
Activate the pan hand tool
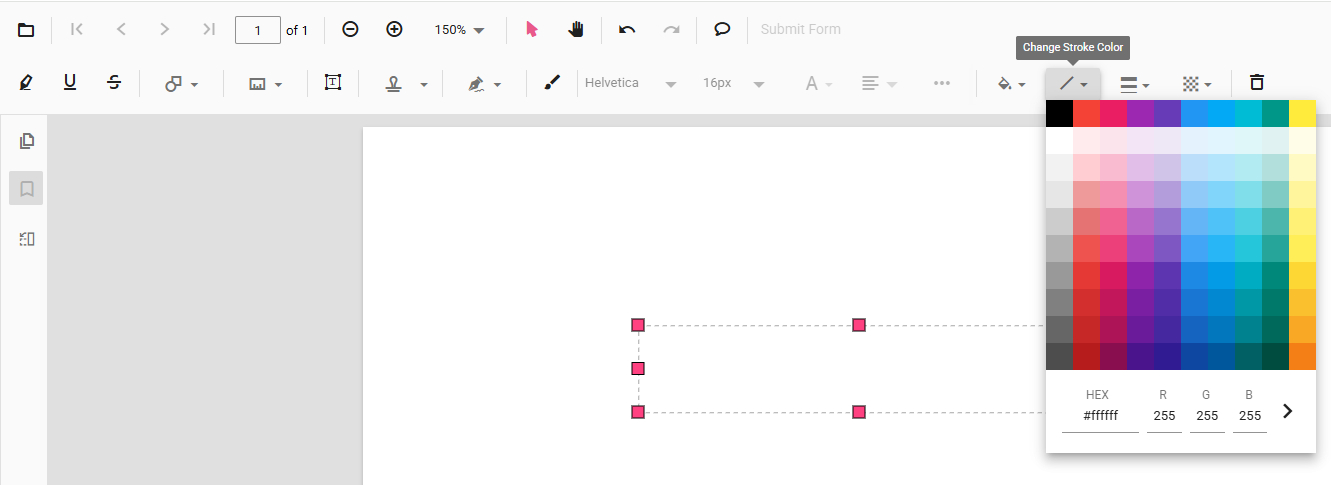(576, 29)
